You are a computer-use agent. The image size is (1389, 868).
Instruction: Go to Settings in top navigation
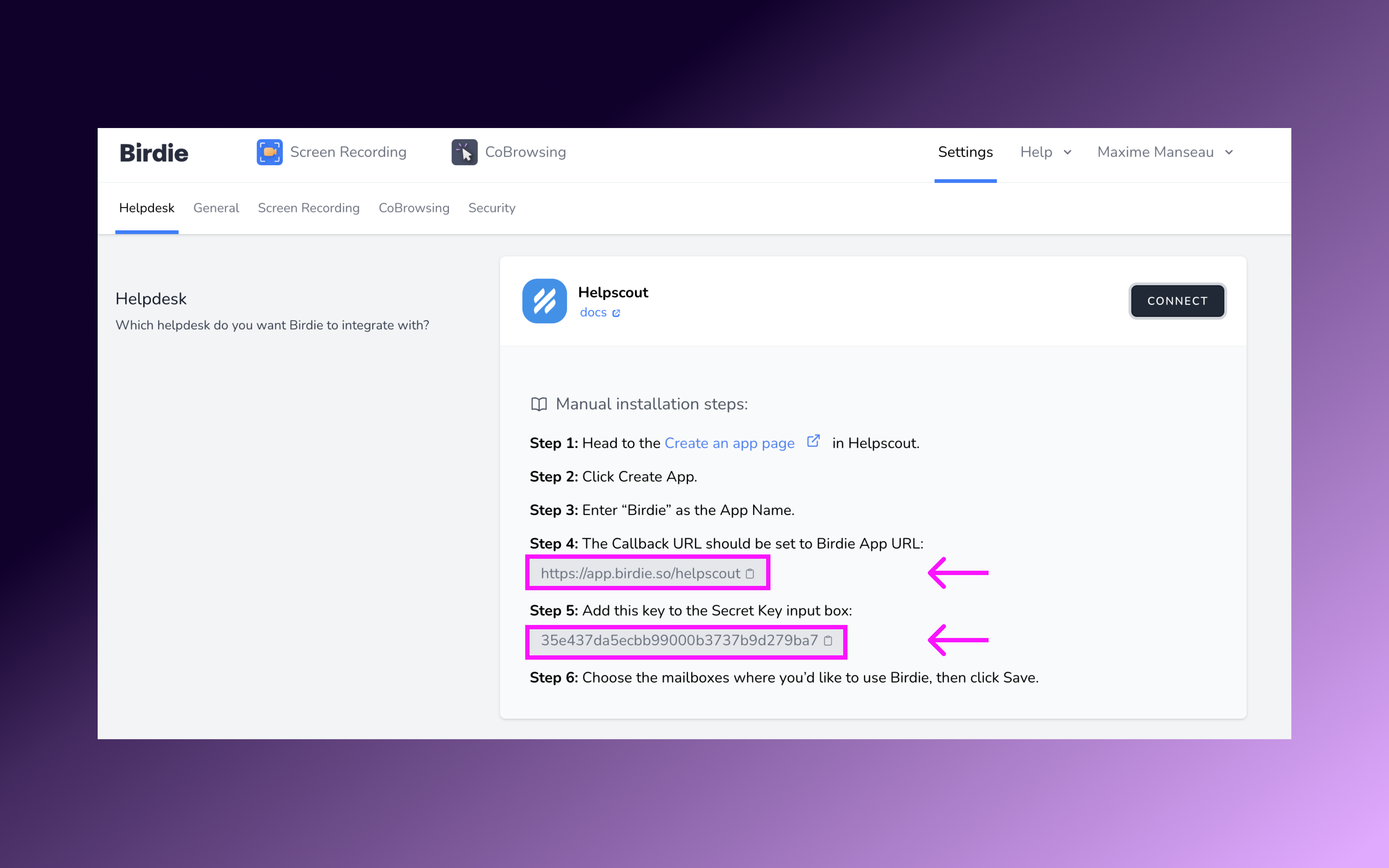coord(965,152)
